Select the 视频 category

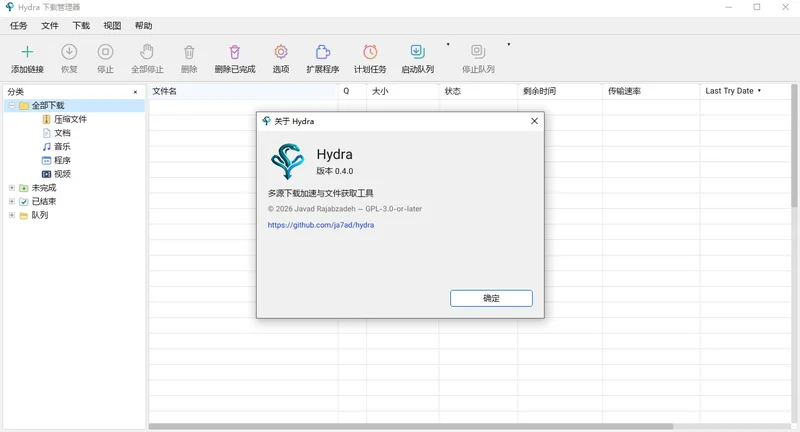(x=62, y=174)
